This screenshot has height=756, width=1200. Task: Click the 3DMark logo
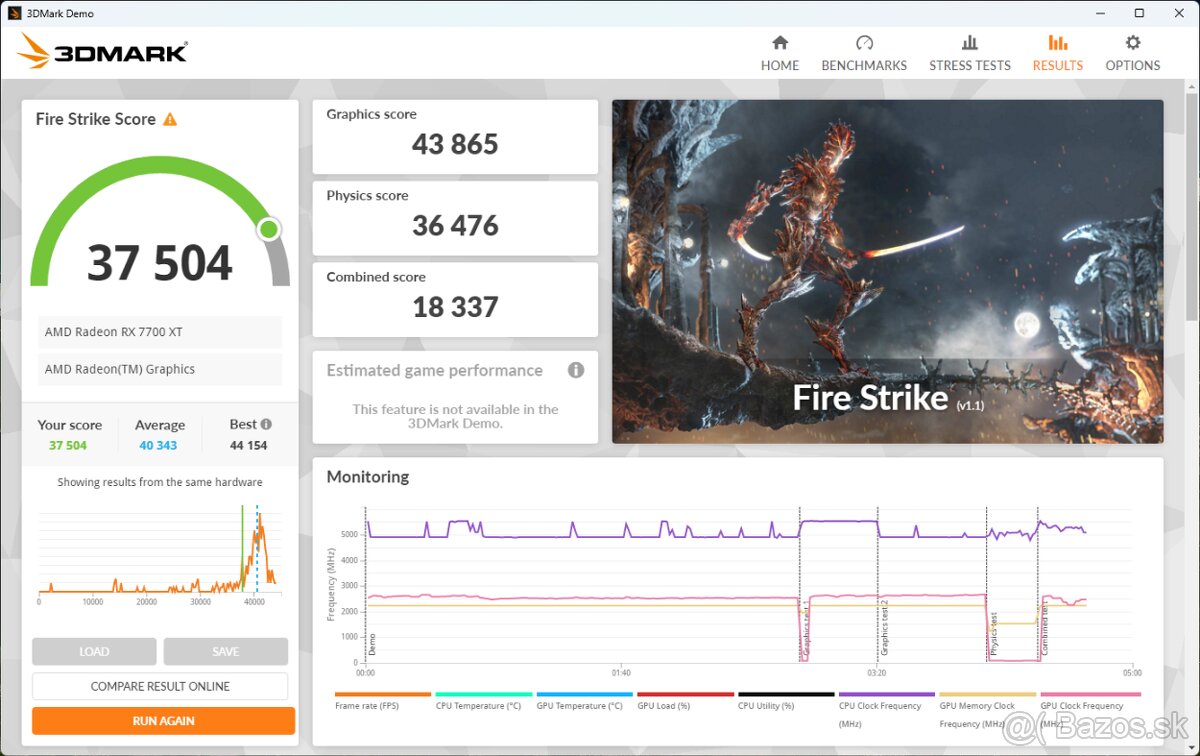[102, 52]
